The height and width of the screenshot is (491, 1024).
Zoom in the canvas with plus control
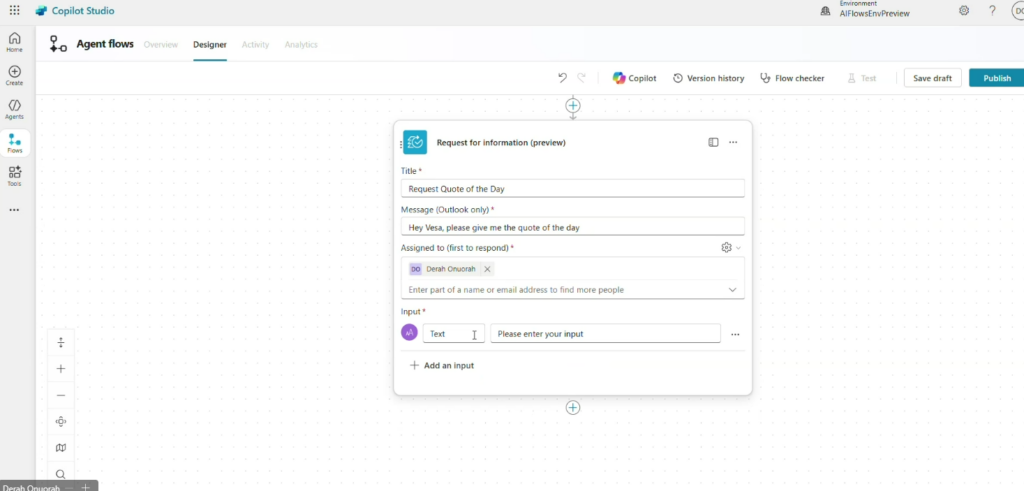pyautogui.click(x=61, y=369)
